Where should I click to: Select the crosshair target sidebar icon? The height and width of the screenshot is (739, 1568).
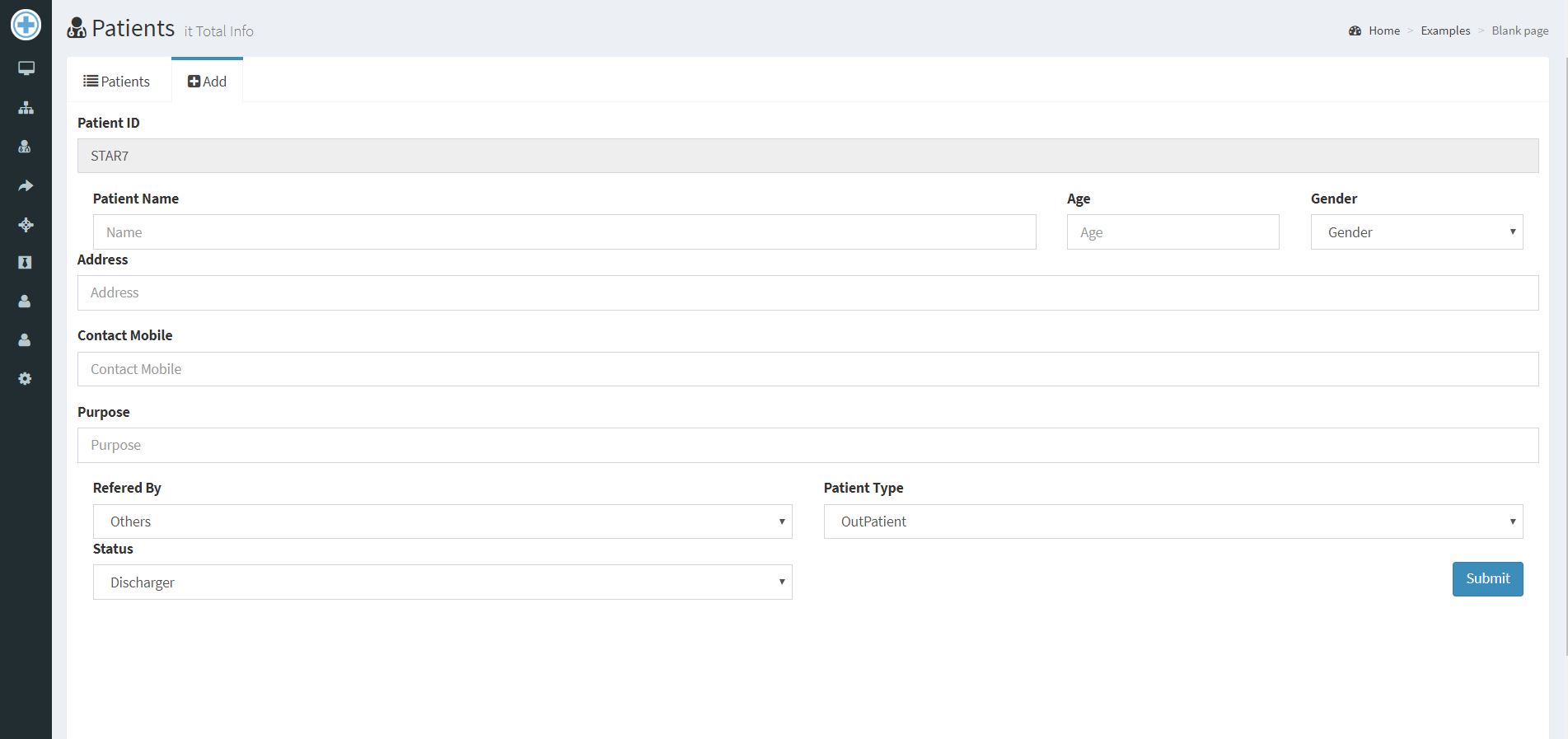tap(26, 225)
